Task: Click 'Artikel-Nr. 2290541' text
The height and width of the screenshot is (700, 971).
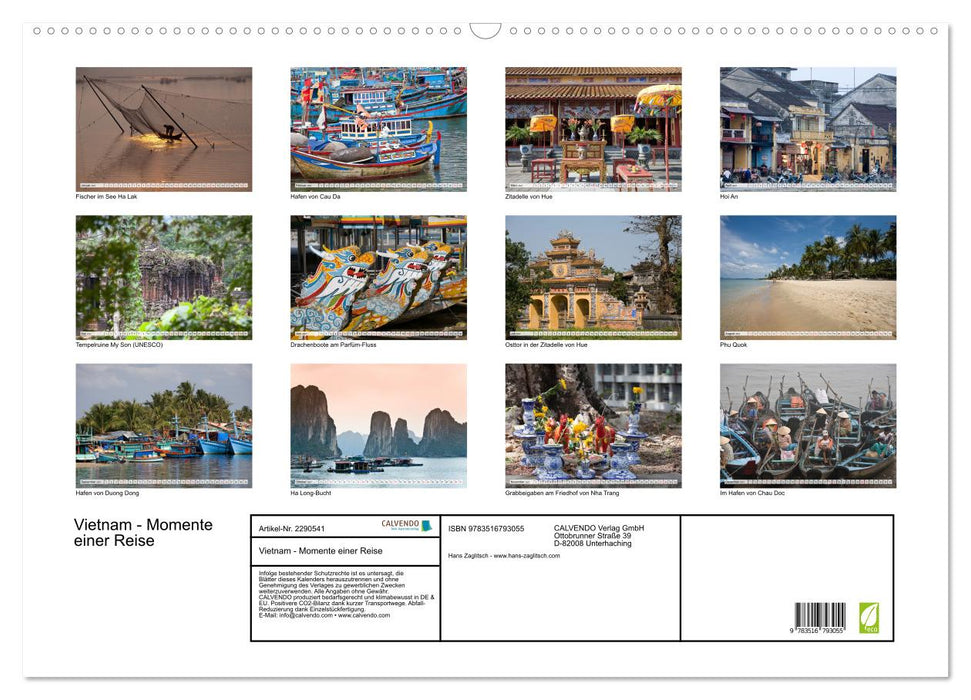Action: [292, 528]
